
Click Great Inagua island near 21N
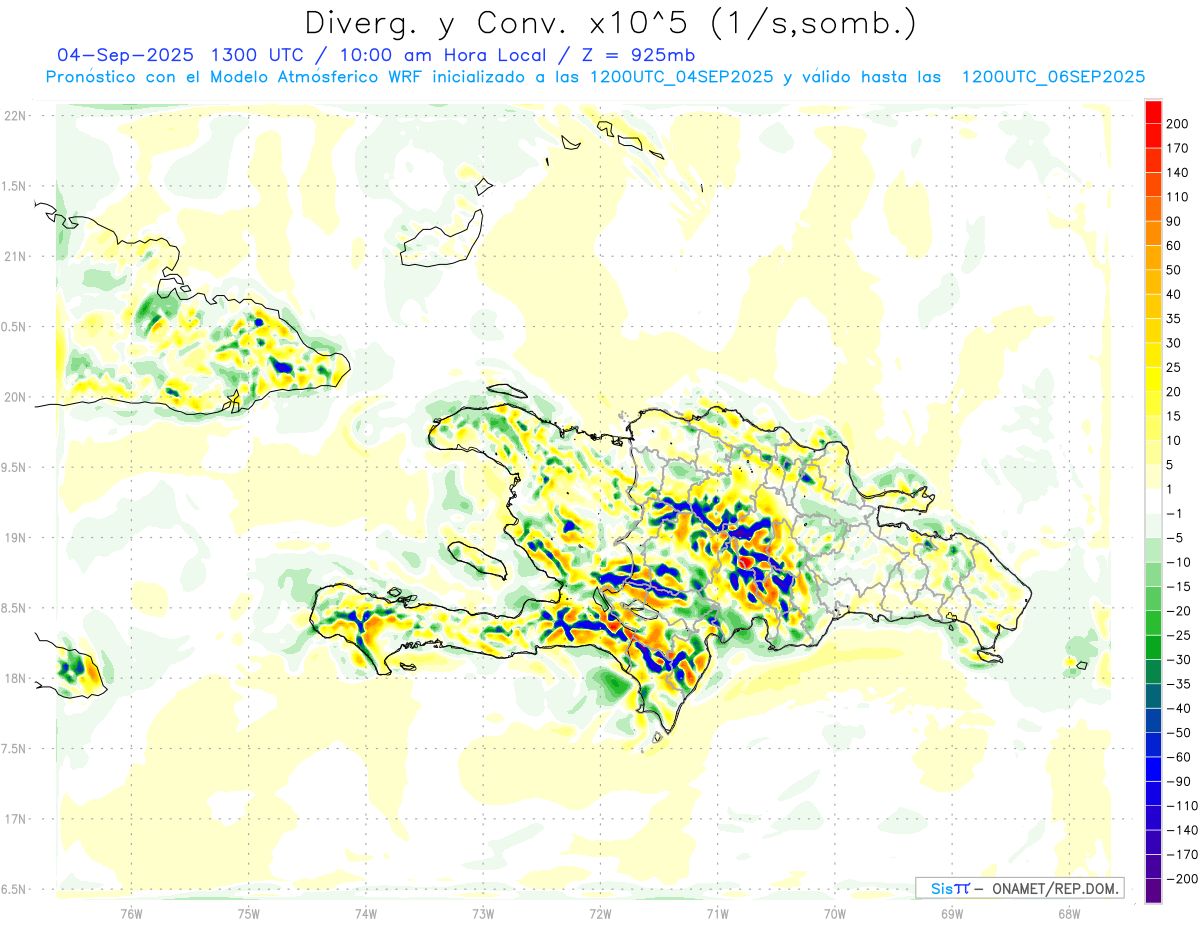tap(440, 242)
